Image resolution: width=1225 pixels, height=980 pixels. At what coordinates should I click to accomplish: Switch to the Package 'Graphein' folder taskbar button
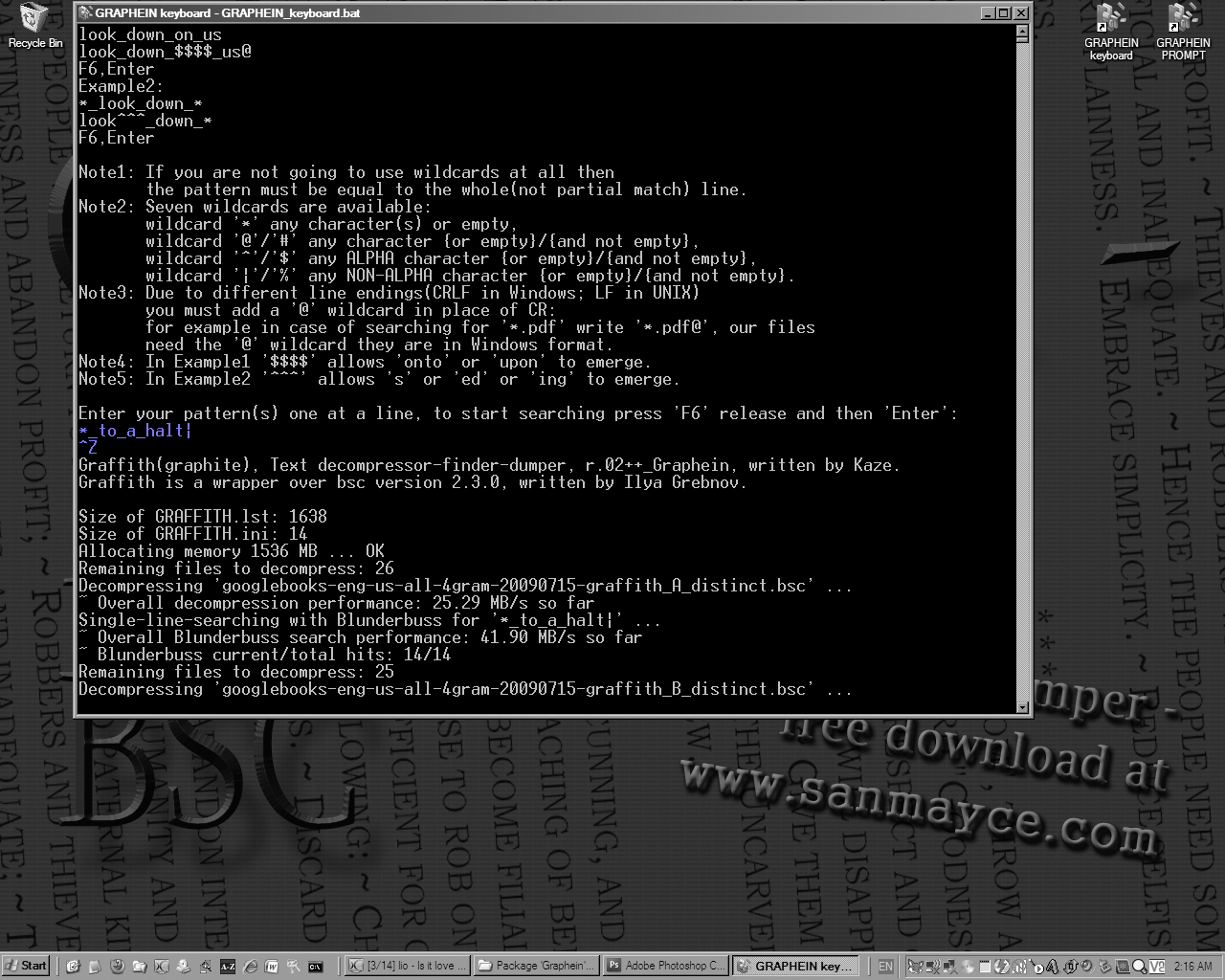tap(536, 967)
